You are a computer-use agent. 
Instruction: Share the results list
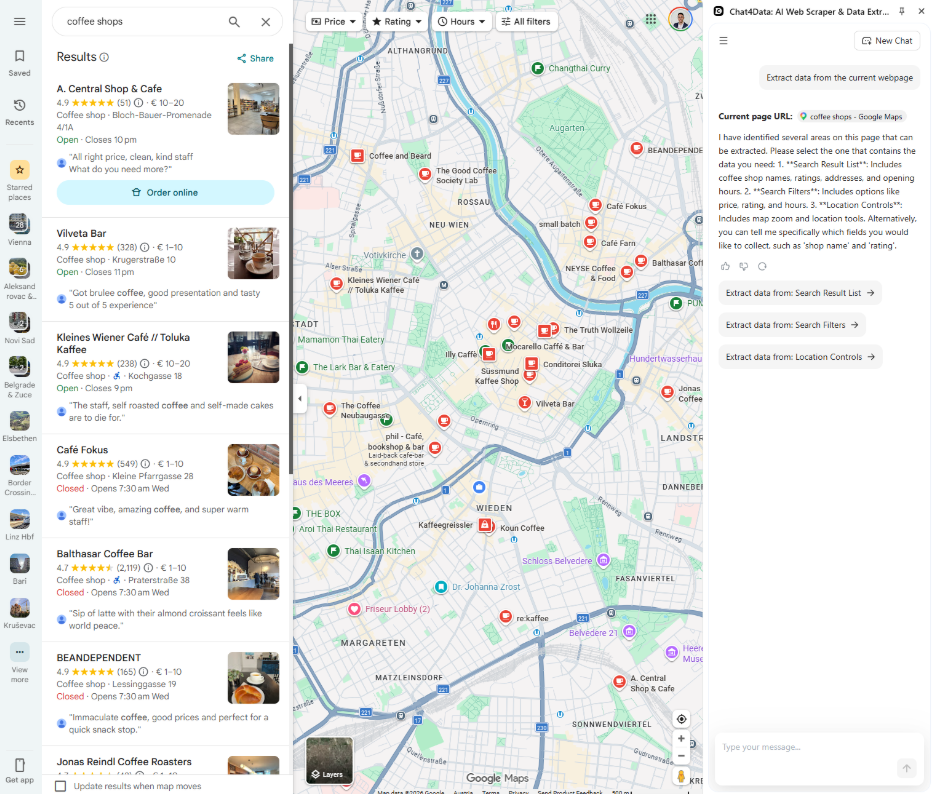[x=256, y=58]
